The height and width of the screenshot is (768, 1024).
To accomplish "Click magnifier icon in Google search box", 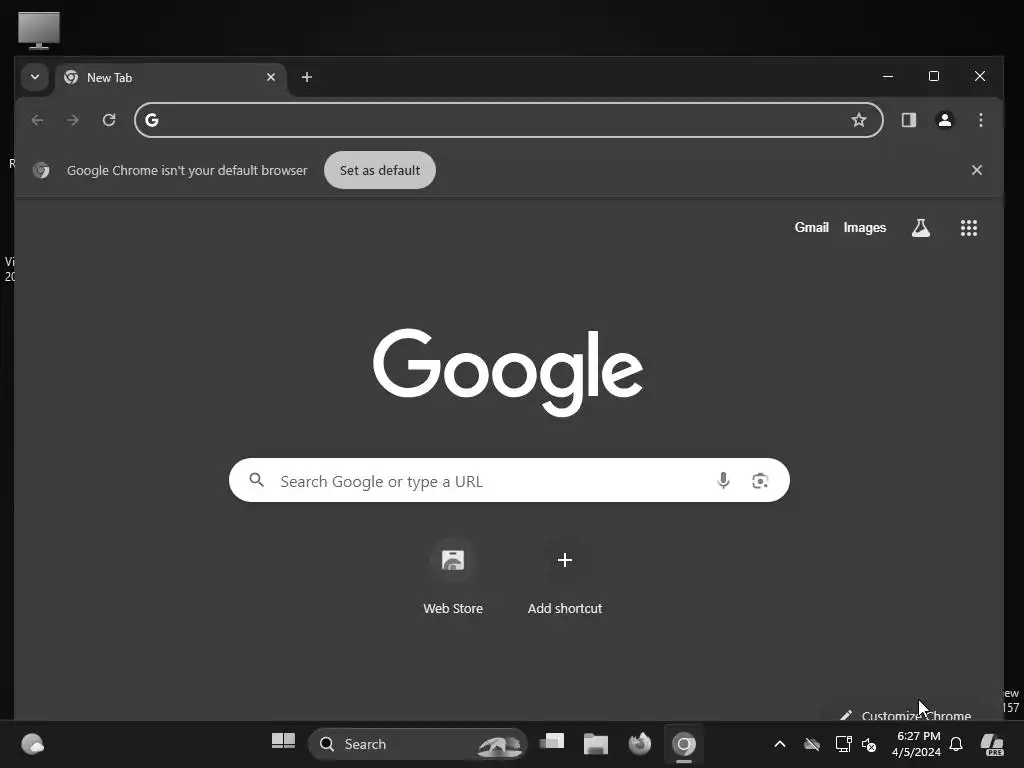I will point(257,481).
